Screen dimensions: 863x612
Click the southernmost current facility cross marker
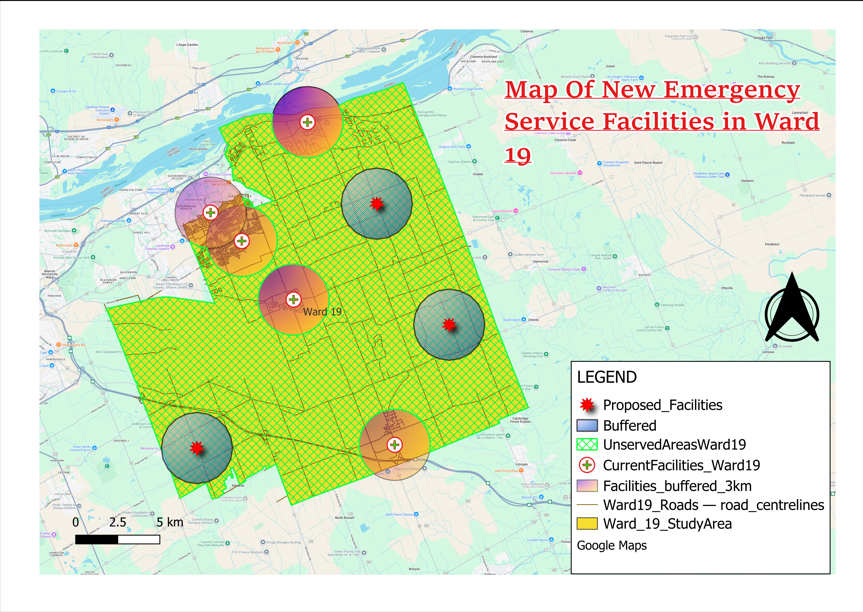pyautogui.click(x=395, y=445)
